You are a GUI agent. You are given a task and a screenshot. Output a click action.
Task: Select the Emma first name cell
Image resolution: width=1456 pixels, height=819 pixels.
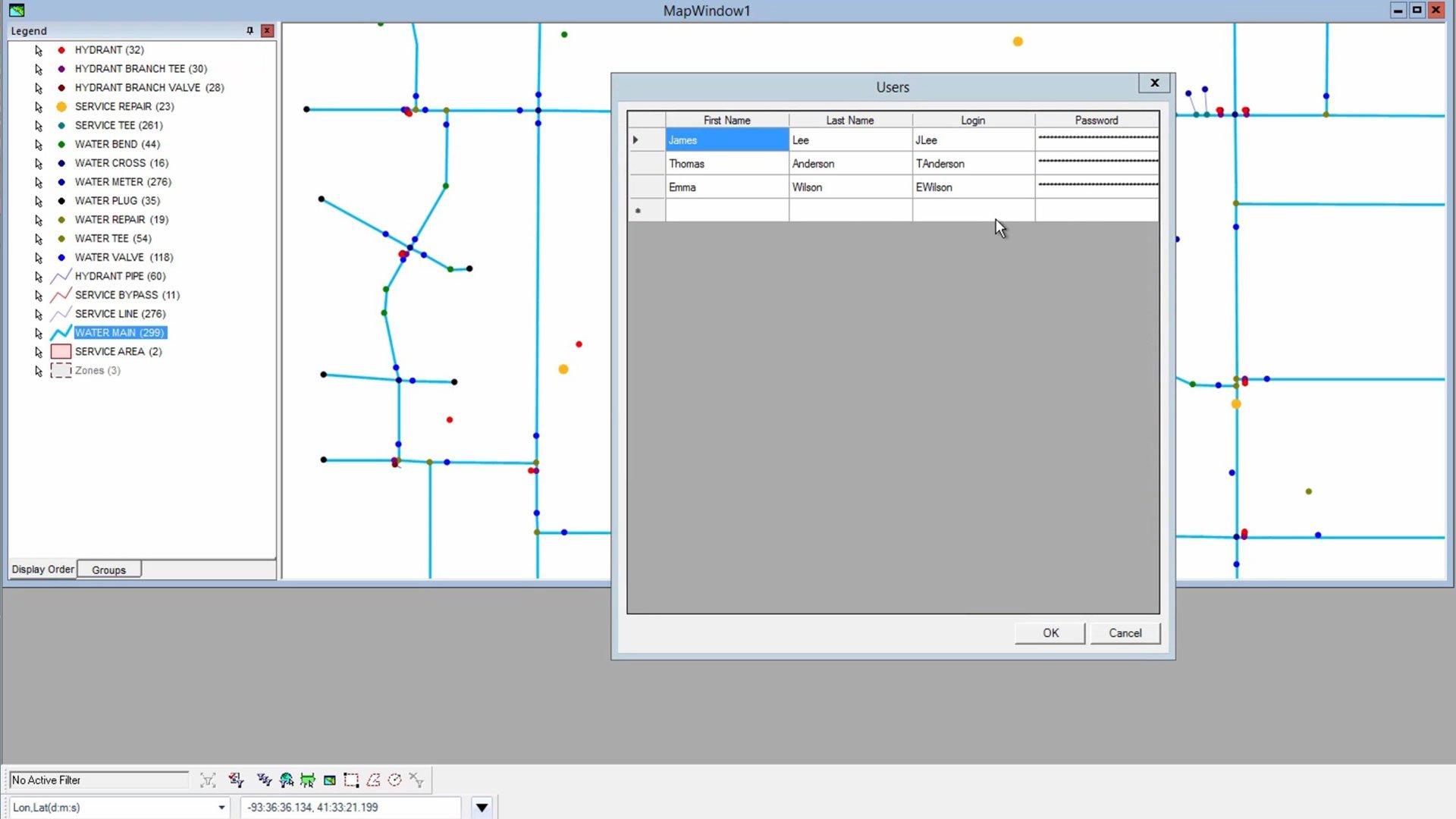(x=726, y=187)
